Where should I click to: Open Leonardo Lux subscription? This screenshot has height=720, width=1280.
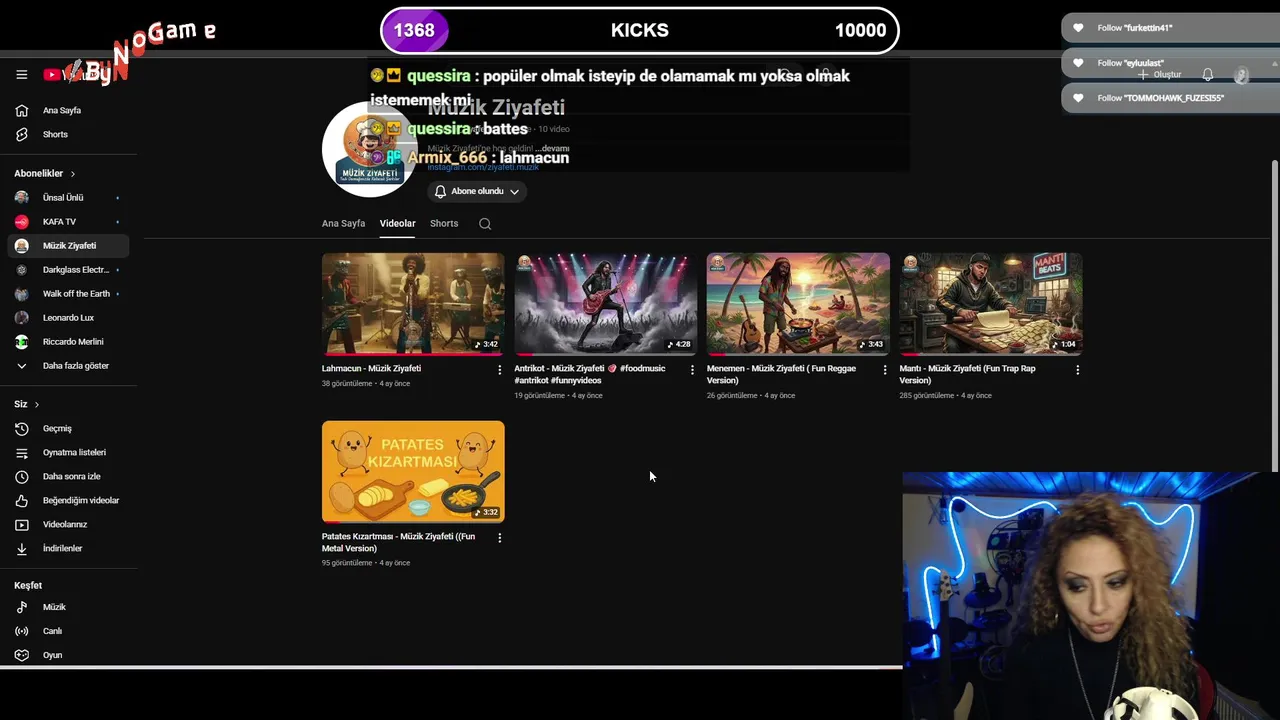(68, 318)
